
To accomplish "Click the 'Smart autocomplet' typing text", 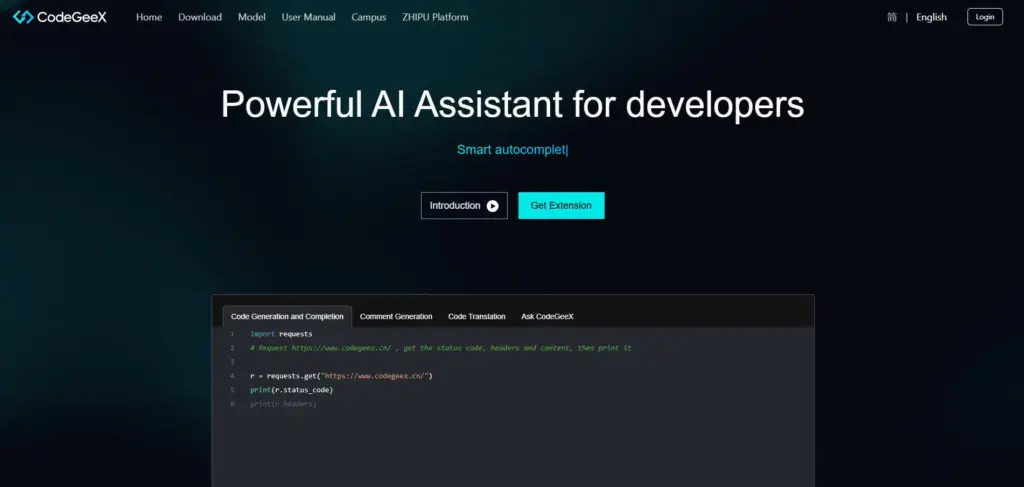I will pos(512,149).
